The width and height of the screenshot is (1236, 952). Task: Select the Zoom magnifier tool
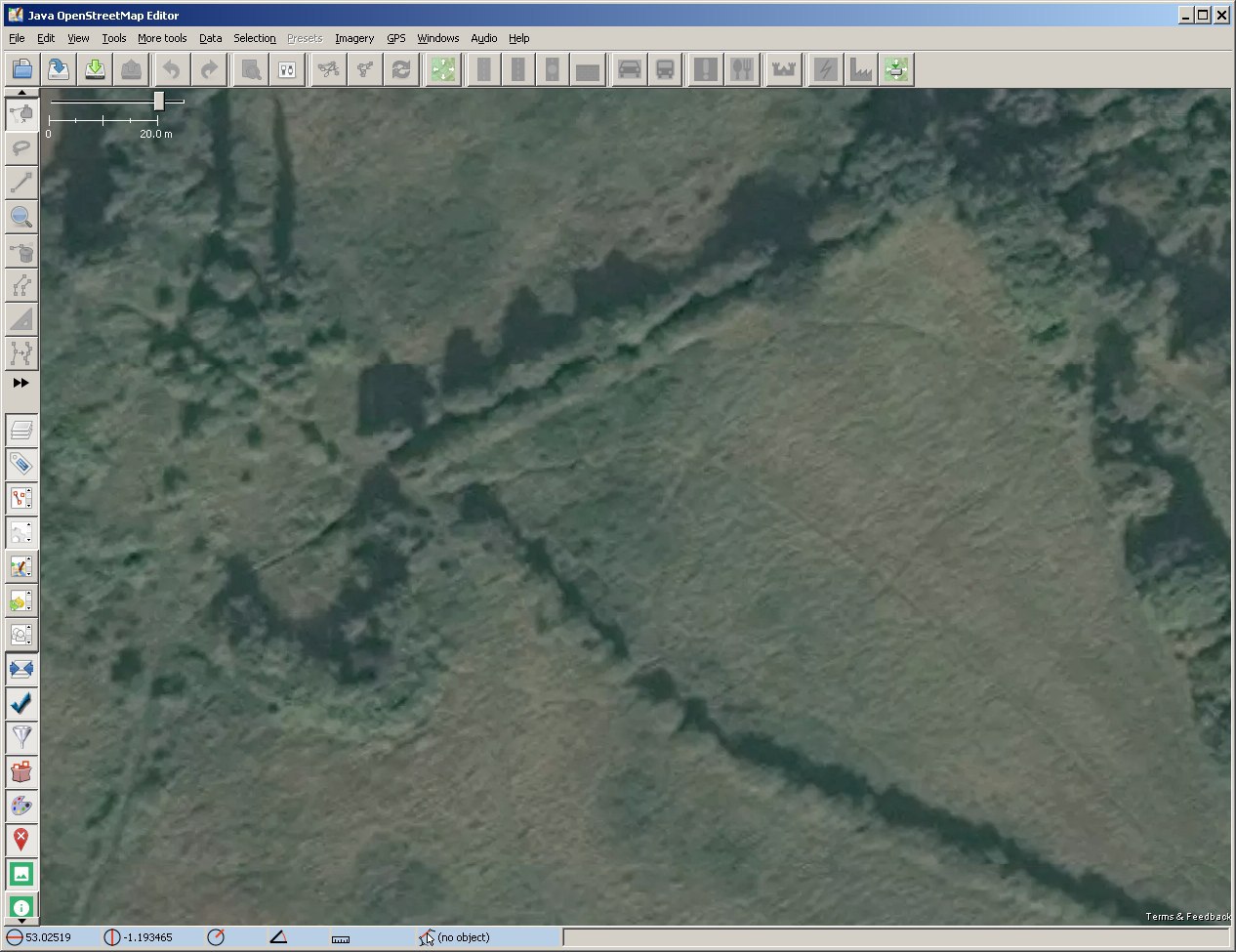point(21,216)
